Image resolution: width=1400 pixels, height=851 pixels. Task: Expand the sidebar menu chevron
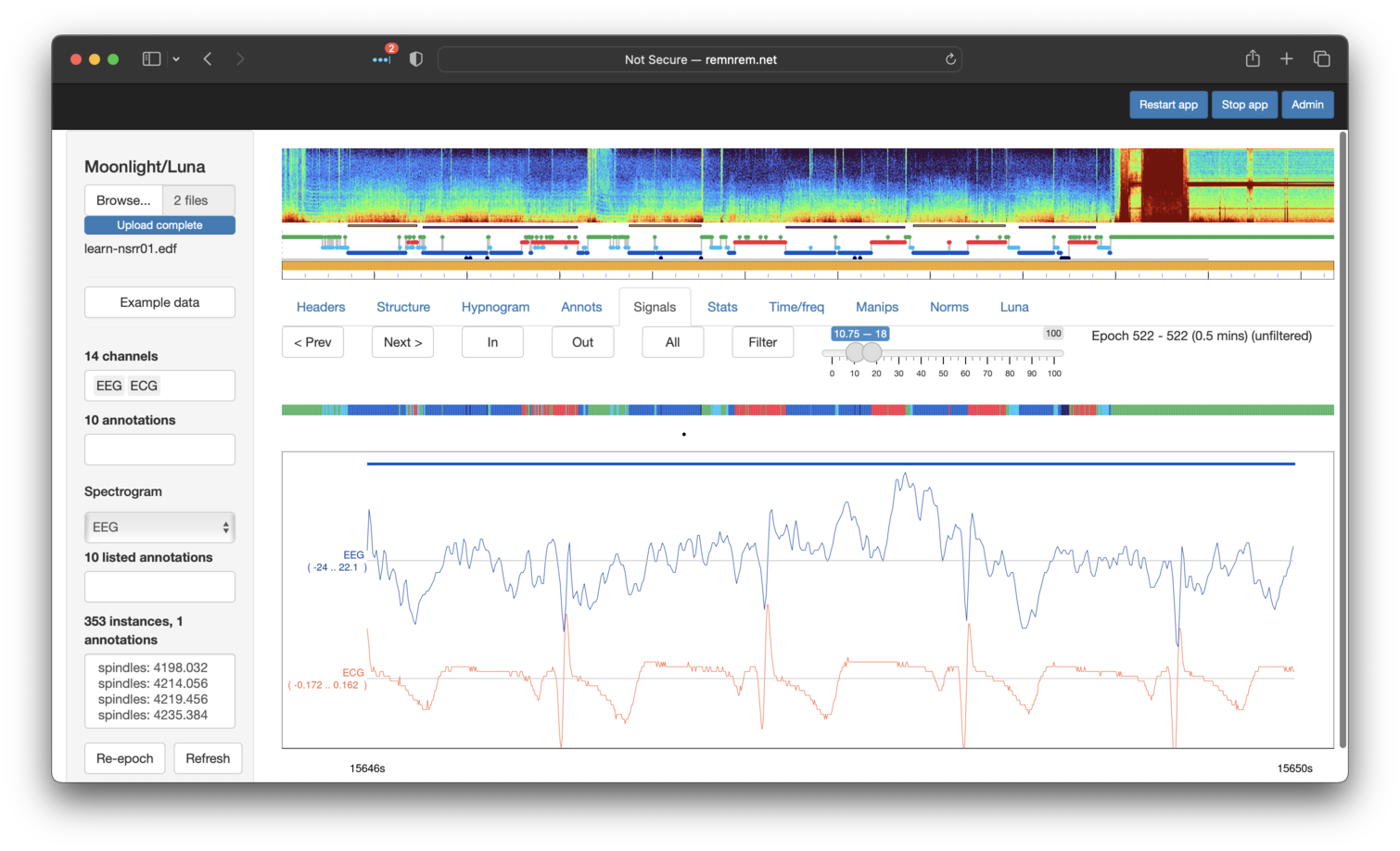(176, 59)
